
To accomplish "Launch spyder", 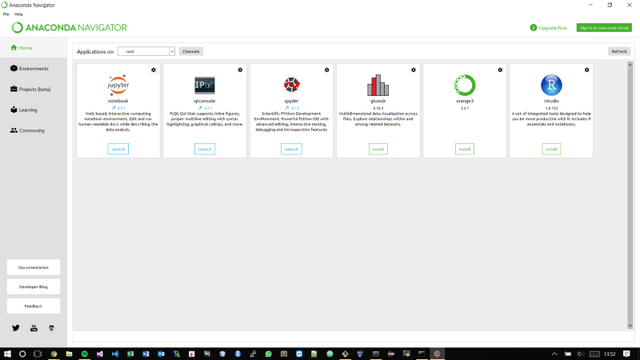I will pyautogui.click(x=291, y=149).
